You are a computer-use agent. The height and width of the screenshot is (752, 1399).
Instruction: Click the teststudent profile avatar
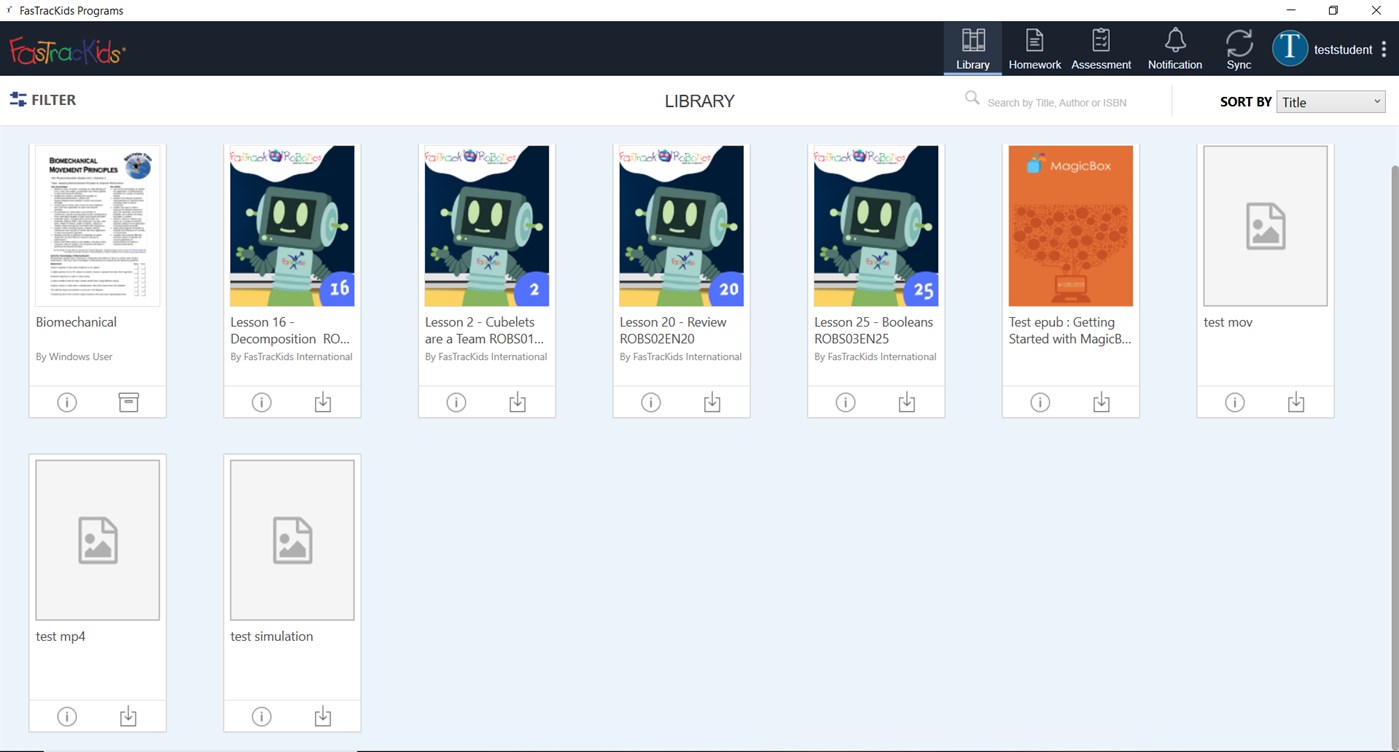pos(1290,48)
